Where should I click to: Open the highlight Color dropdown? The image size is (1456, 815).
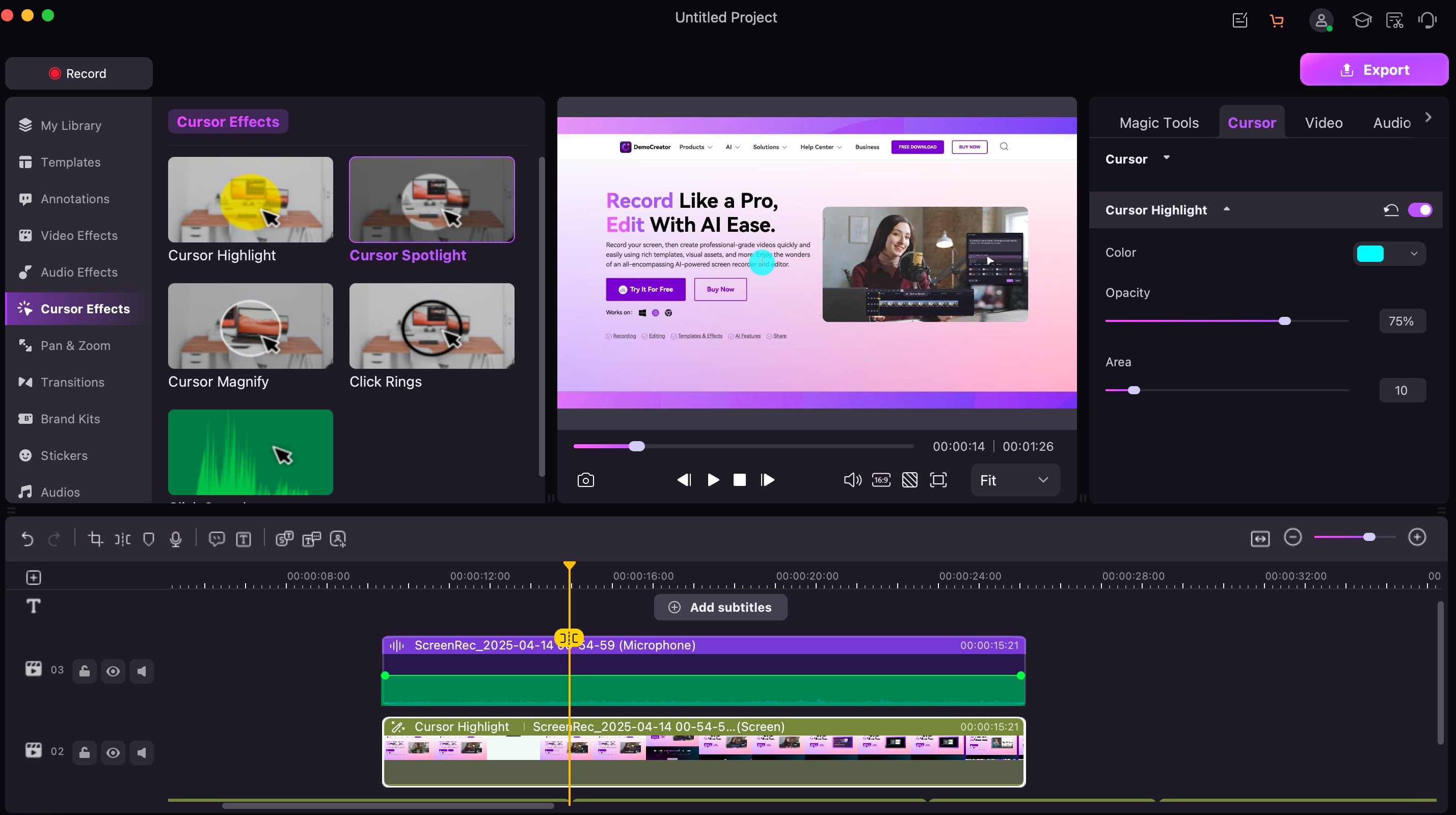click(1414, 253)
